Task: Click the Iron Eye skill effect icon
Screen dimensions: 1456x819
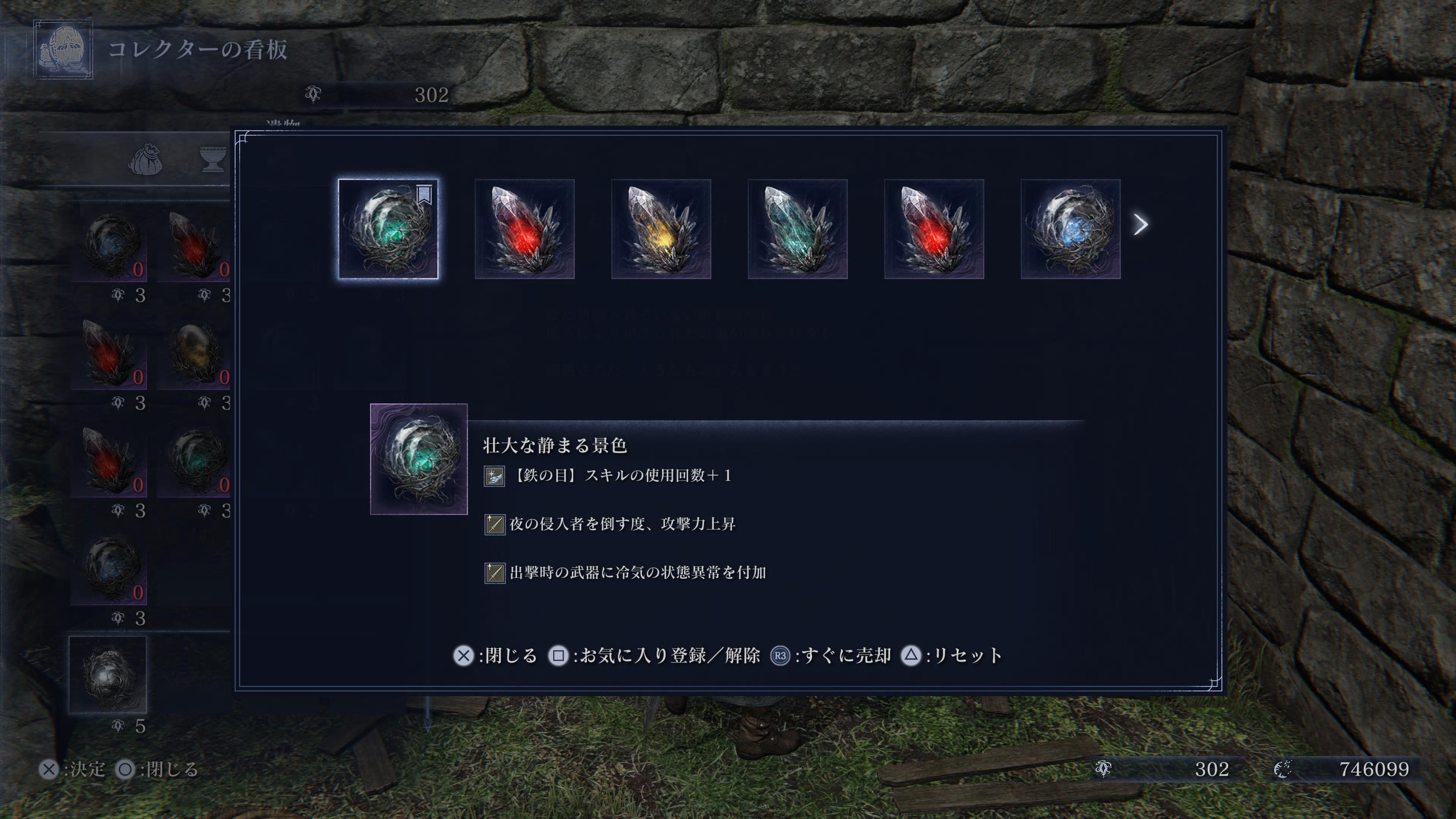Action: 494,476
